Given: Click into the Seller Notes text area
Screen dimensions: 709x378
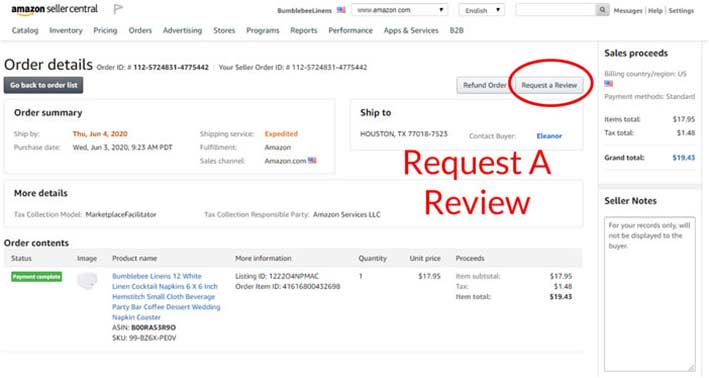Looking at the screenshot, I should (650, 294).
